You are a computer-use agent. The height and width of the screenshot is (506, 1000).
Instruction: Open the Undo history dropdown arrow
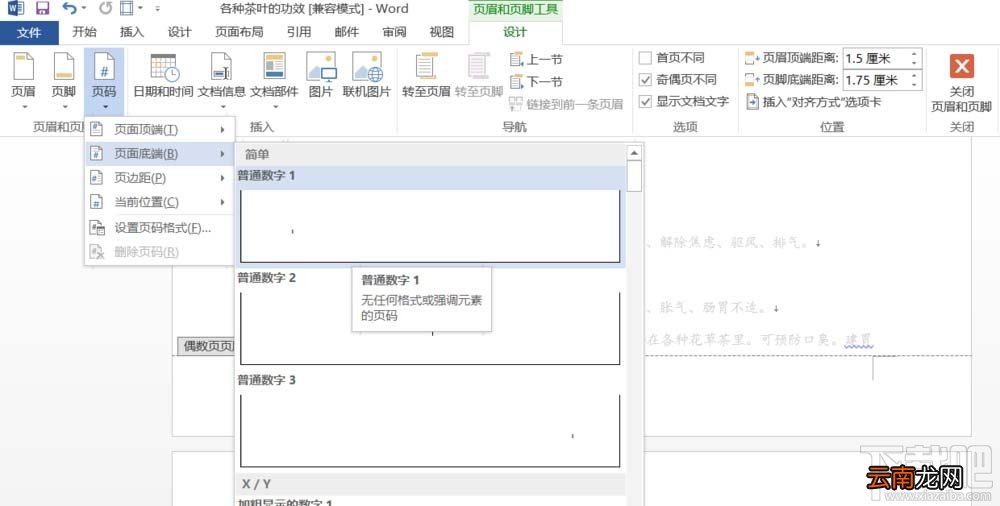84,9
